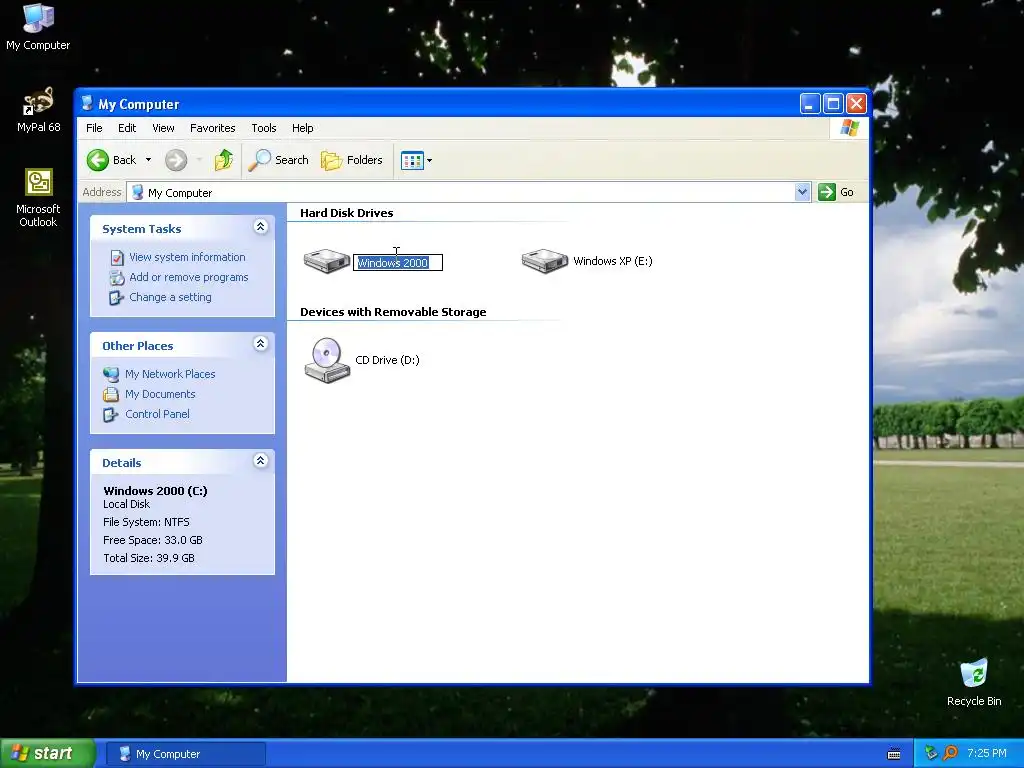Click the 7:25 PM clock
This screenshot has width=1024, height=768.
point(987,754)
